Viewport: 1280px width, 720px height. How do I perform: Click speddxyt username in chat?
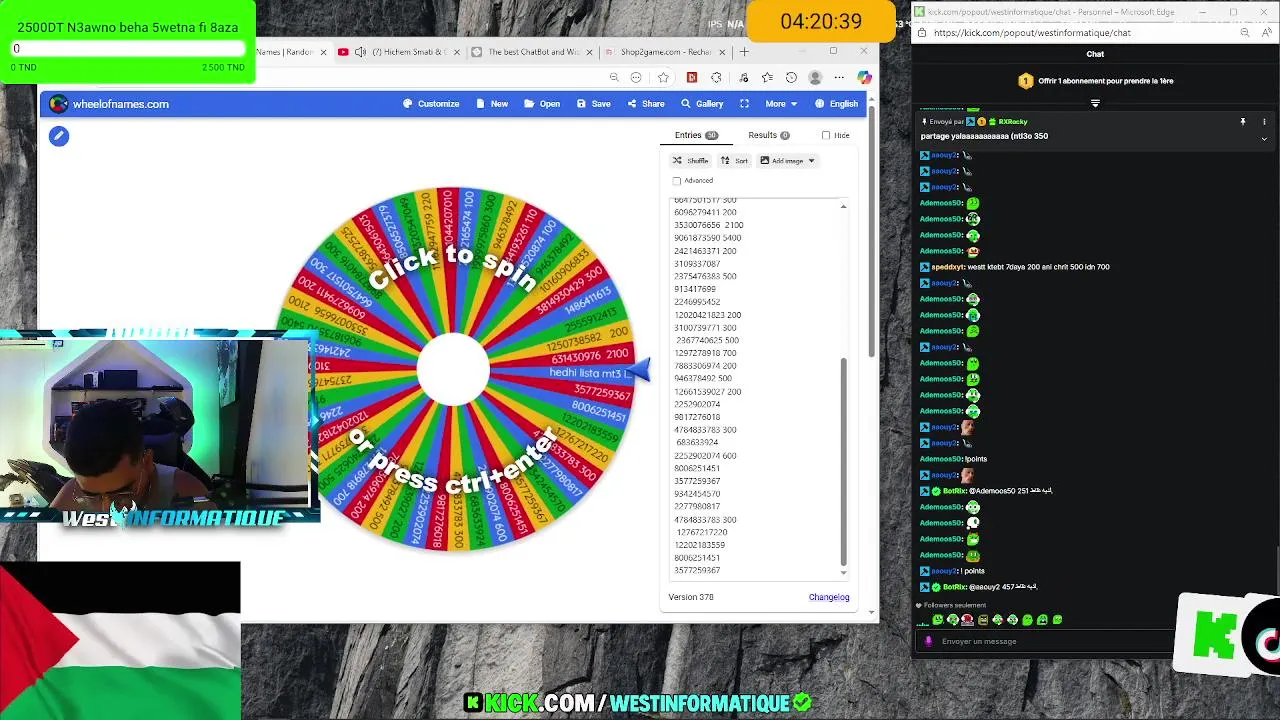click(948, 267)
